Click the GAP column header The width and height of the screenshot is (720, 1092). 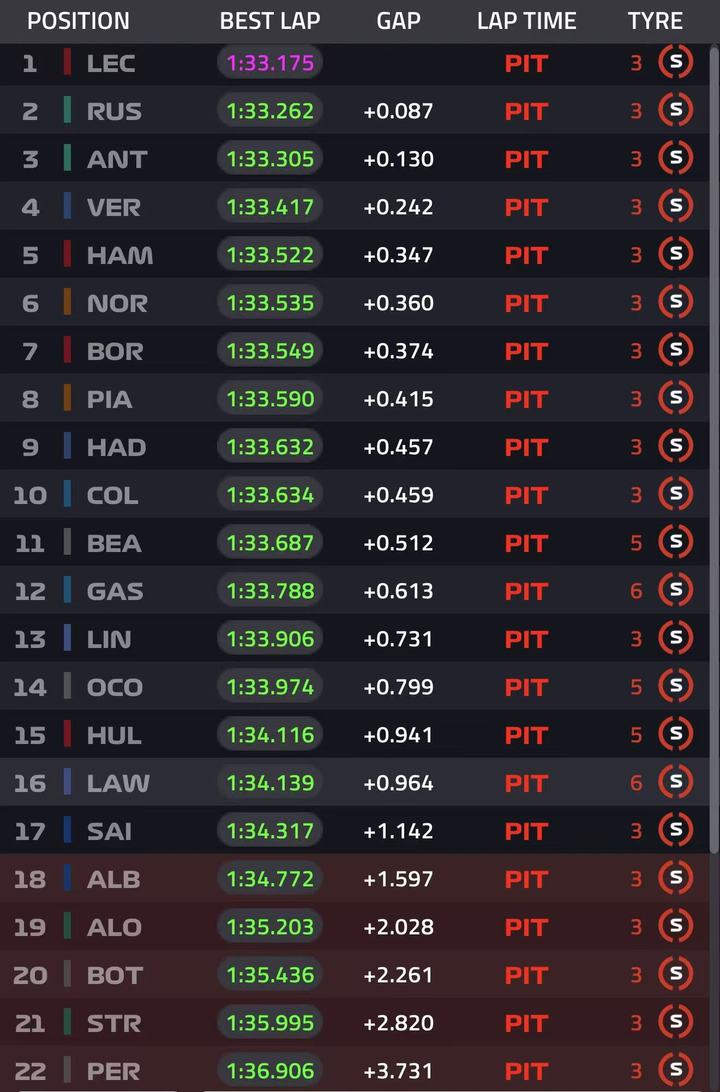pyautogui.click(x=398, y=21)
